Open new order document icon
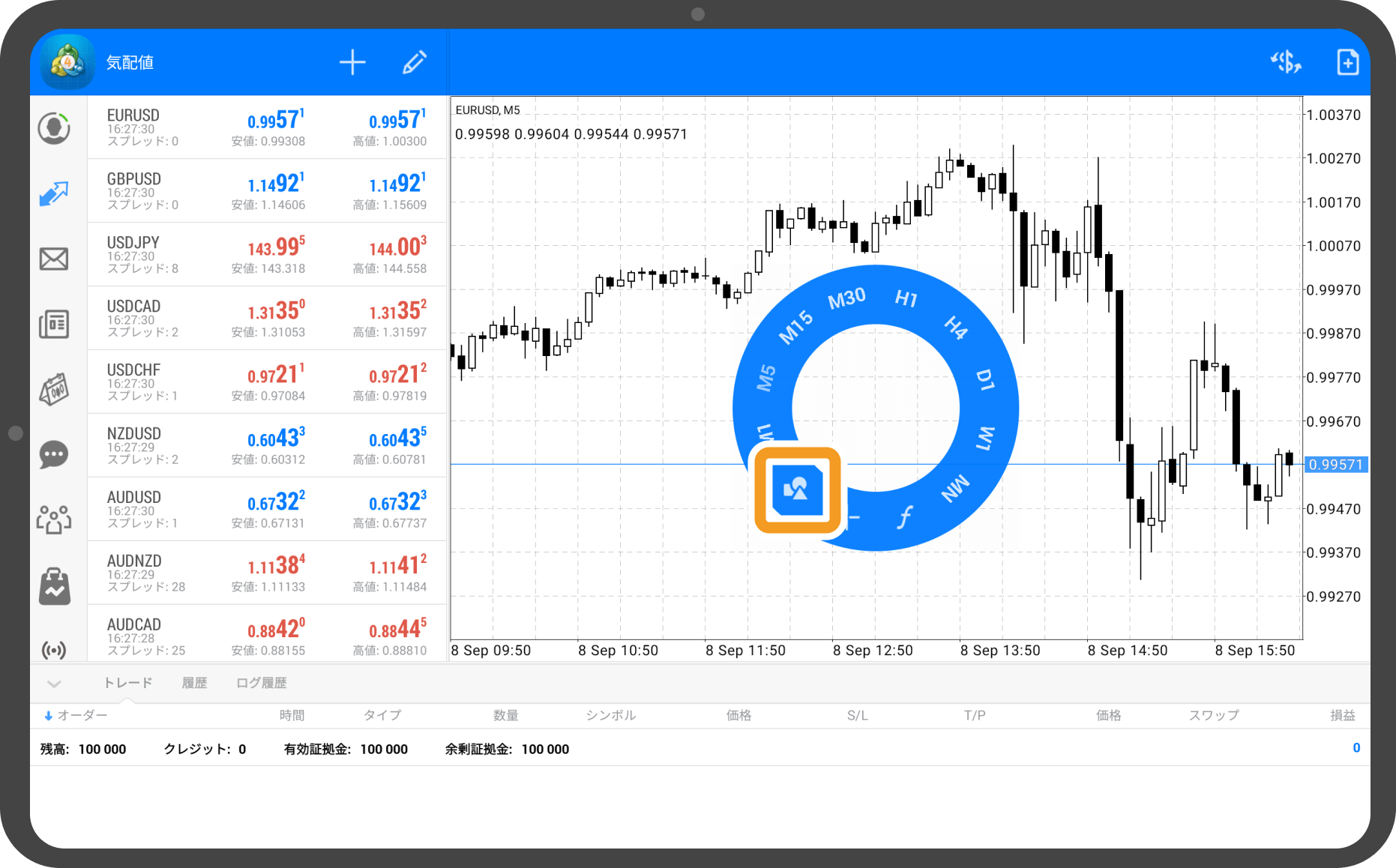 [1347, 62]
